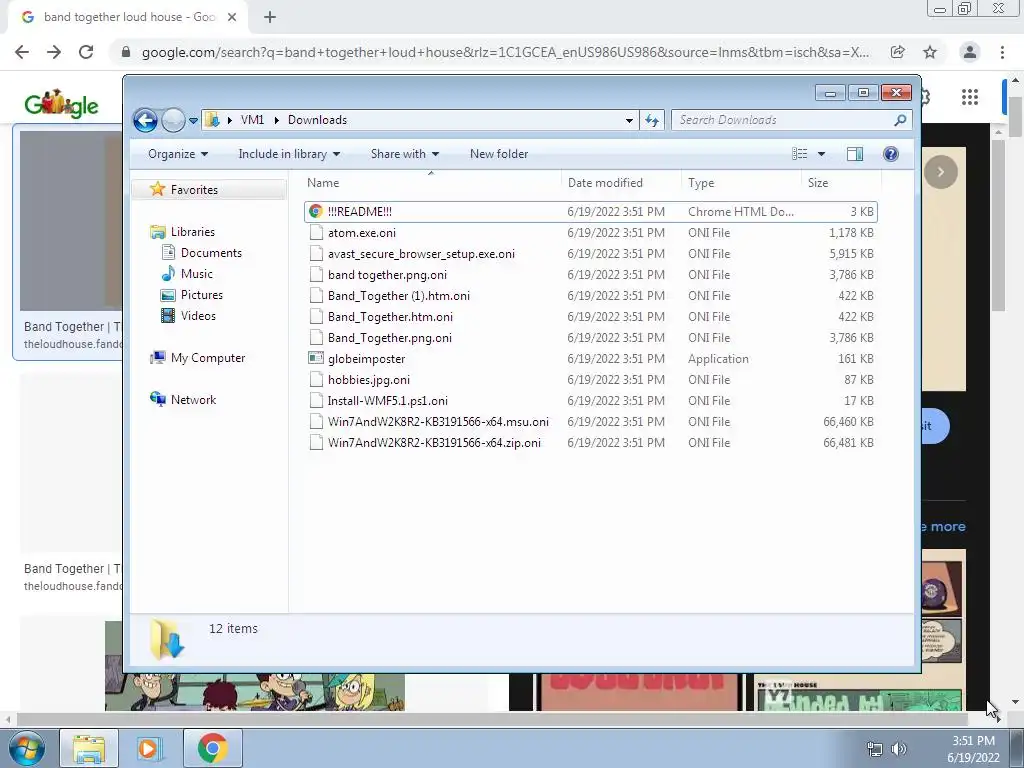
Task: Select the globeimposter application file
Action: coord(590,359)
